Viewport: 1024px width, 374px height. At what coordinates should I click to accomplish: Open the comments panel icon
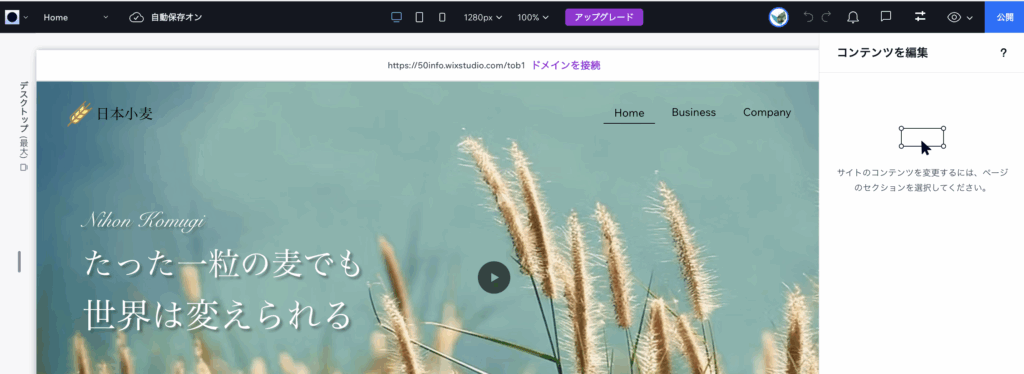886,17
